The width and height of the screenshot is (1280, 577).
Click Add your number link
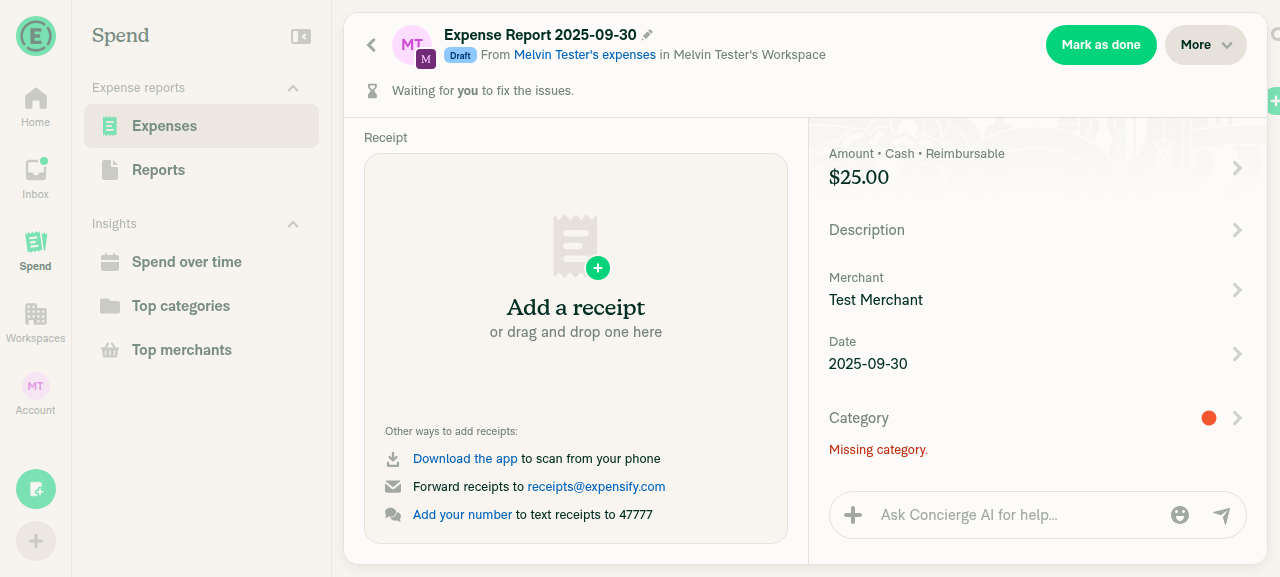click(x=462, y=515)
